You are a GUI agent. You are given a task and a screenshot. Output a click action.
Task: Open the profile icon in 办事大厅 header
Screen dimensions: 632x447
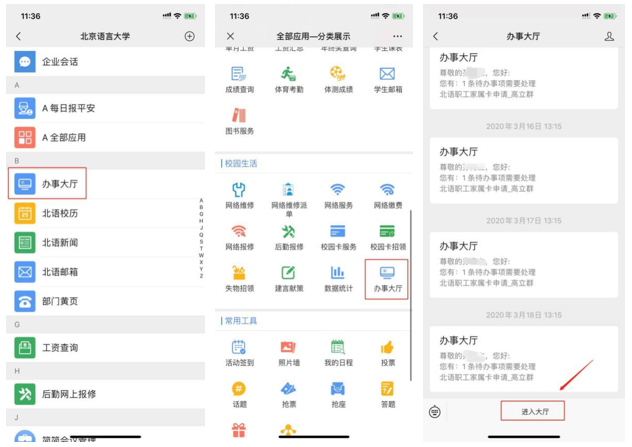coord(609,36)
